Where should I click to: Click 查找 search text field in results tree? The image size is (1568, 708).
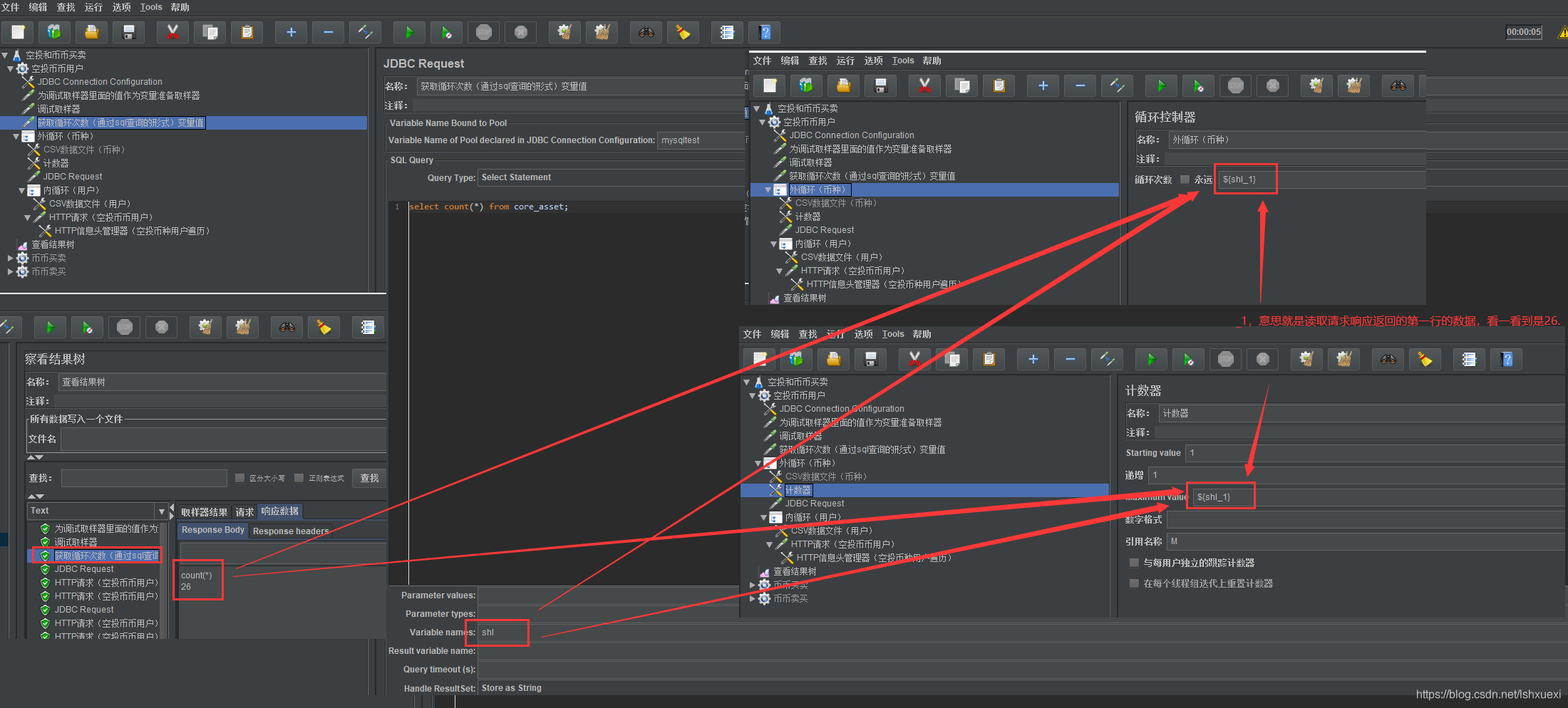click(144, 478)
